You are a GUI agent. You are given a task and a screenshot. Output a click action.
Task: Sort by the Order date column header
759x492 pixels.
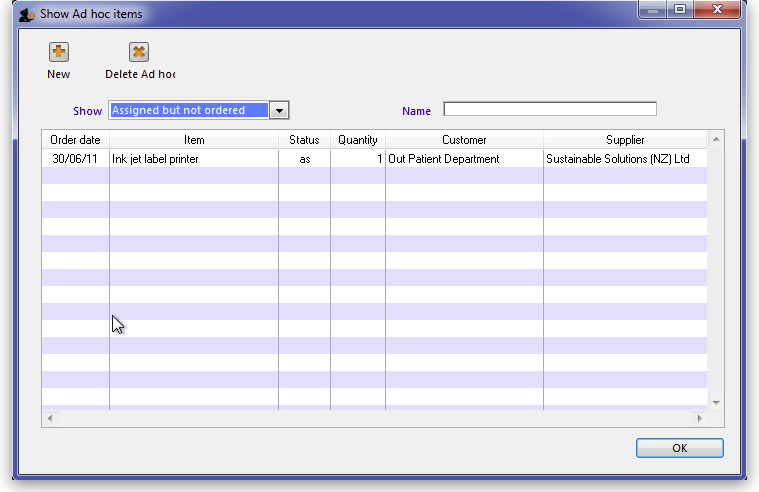[75, 140]
